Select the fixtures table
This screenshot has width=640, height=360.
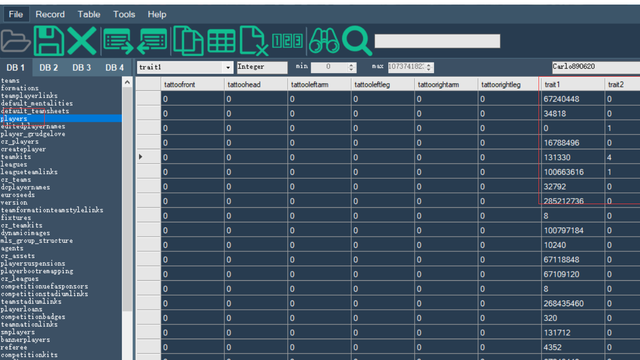pyautogui.click(x=16, y=218)
